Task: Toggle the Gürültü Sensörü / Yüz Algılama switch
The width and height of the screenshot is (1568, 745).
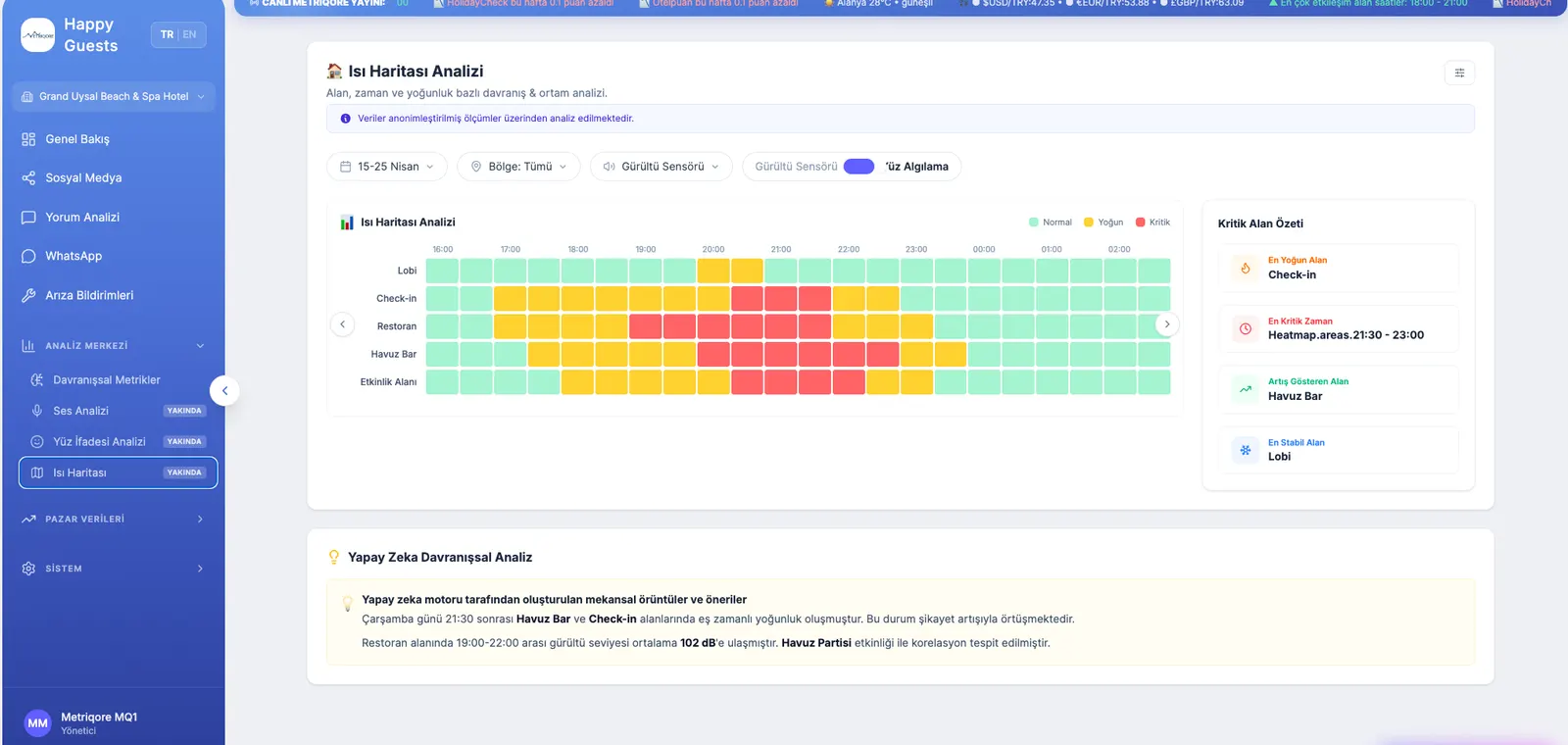Action: (858, 167)
